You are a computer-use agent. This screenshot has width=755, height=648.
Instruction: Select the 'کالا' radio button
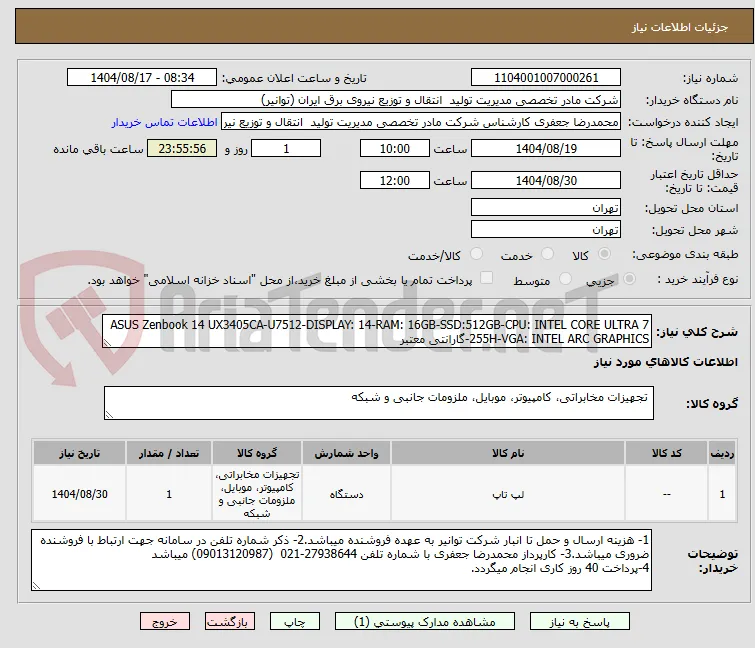[x=604, y=254]
